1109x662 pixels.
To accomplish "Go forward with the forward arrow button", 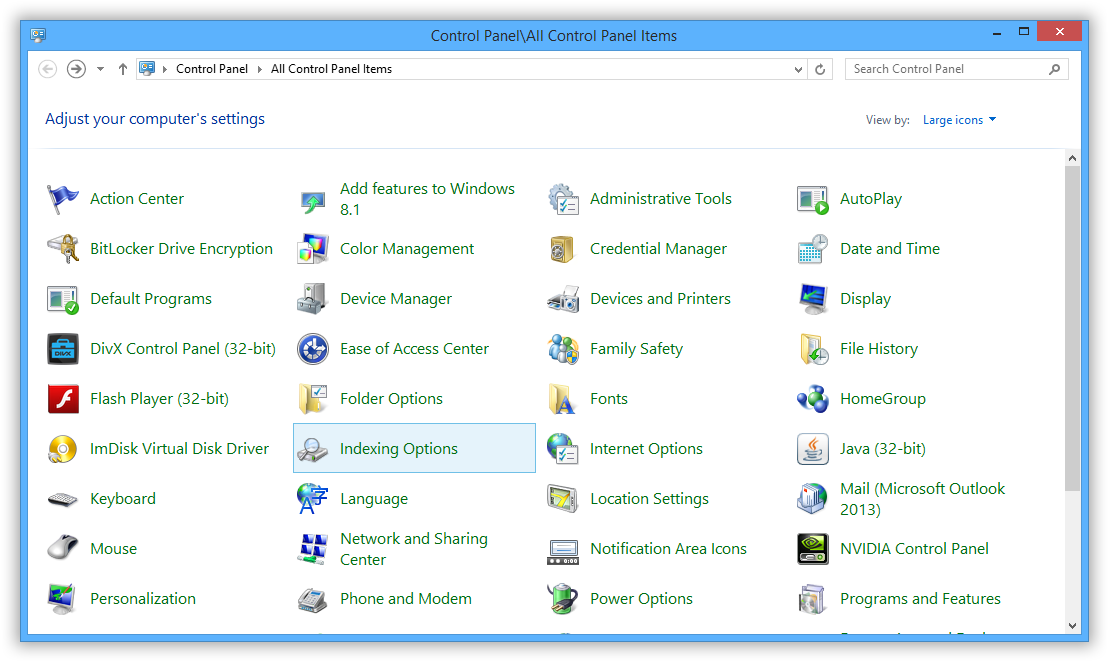I will [76, 69].
